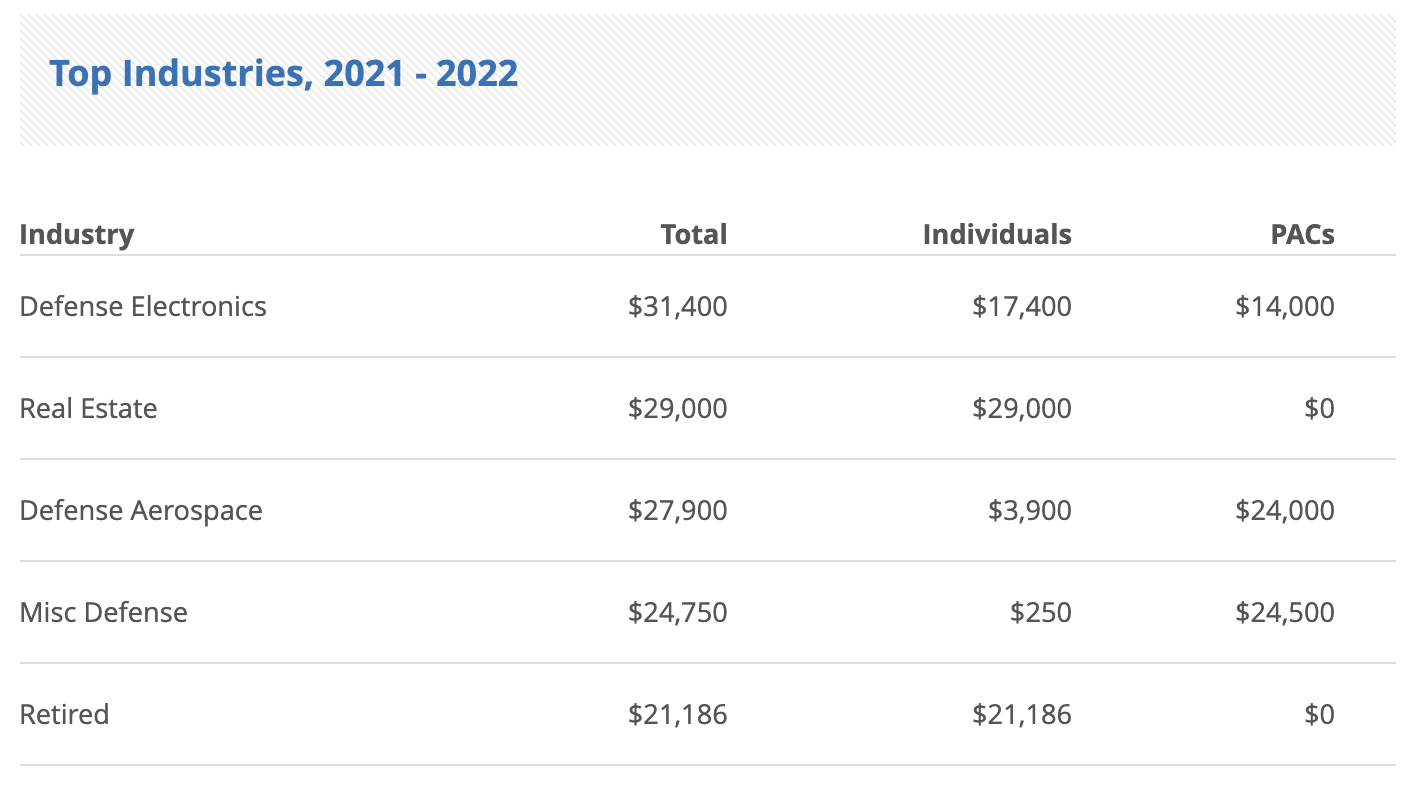
Task: Click Defense Electronics individuals amount $17,400
Action: (x=1021, y=306)
